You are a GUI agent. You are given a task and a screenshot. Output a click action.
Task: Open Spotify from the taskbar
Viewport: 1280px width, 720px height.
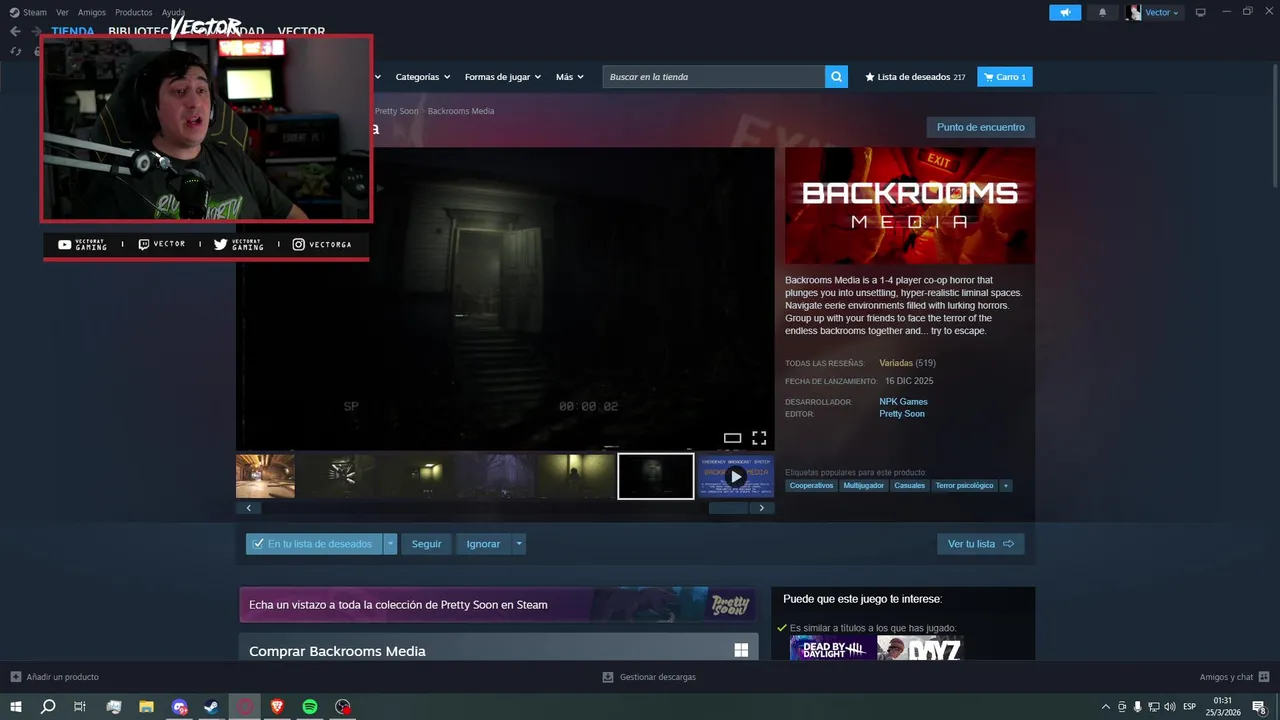pyautogui.click(x=310, y=707)
